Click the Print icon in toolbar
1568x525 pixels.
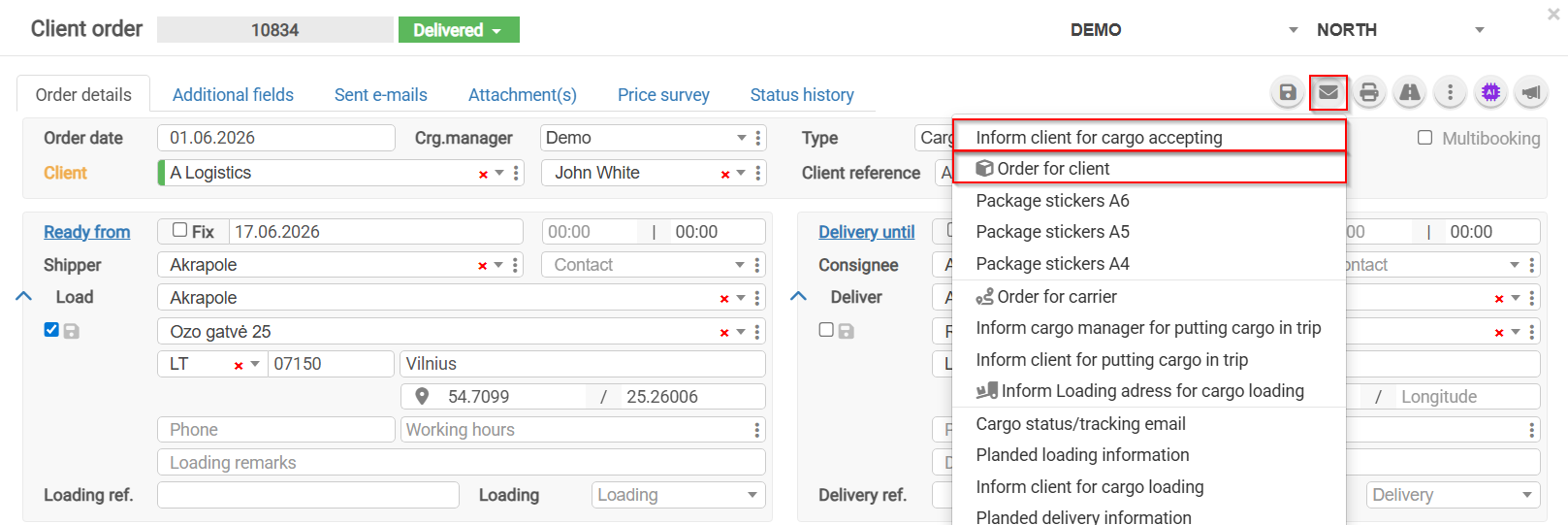1369,92
